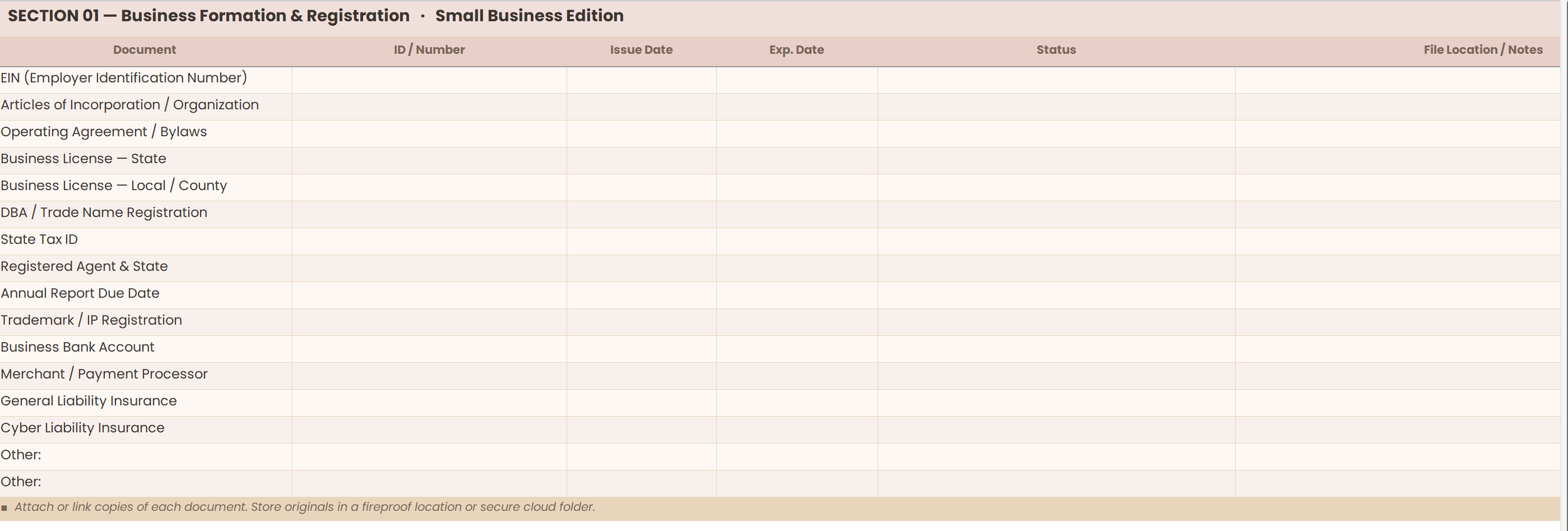Click the Notes cell for Business Bank Account row
Image resolution: width=1568 pixels, height=531 pixels.
[x=1397, y=350]
